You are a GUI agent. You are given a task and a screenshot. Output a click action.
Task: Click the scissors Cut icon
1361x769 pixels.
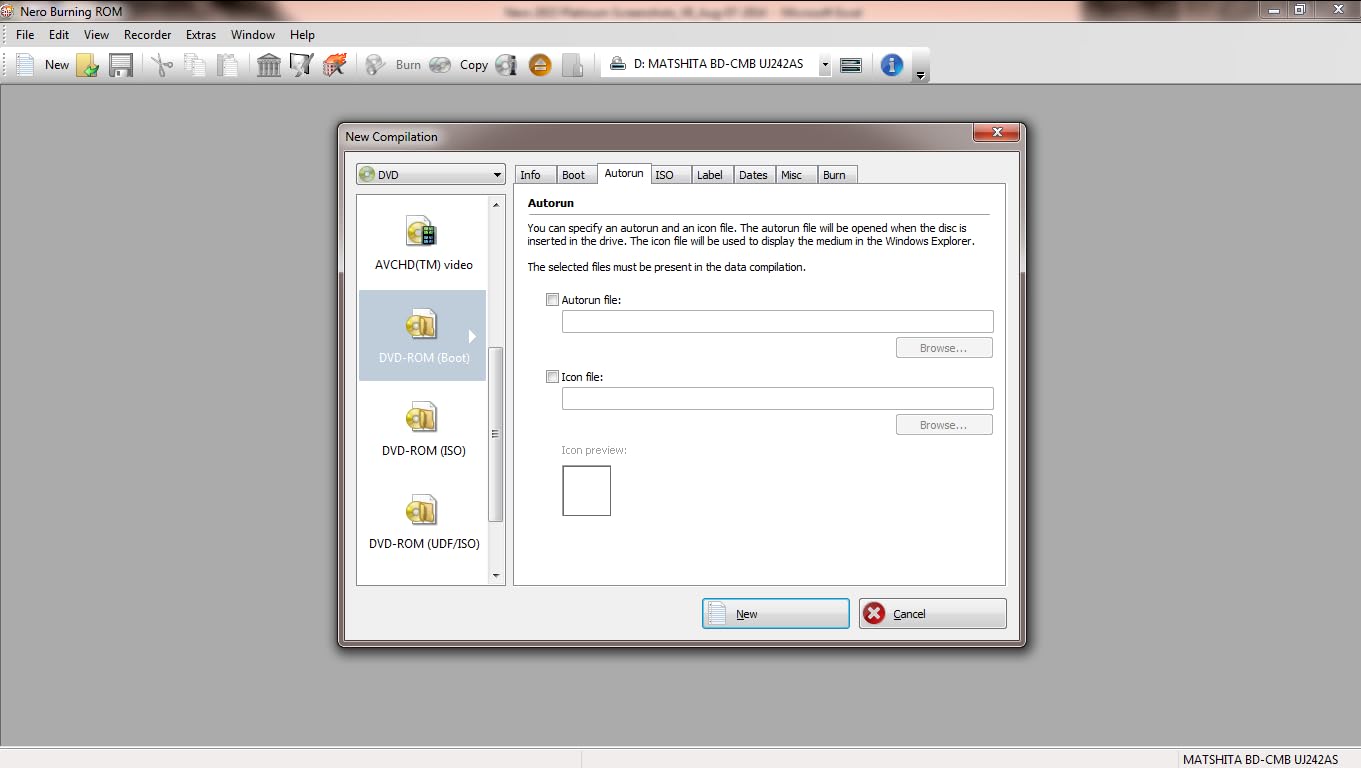pos(161,65)
